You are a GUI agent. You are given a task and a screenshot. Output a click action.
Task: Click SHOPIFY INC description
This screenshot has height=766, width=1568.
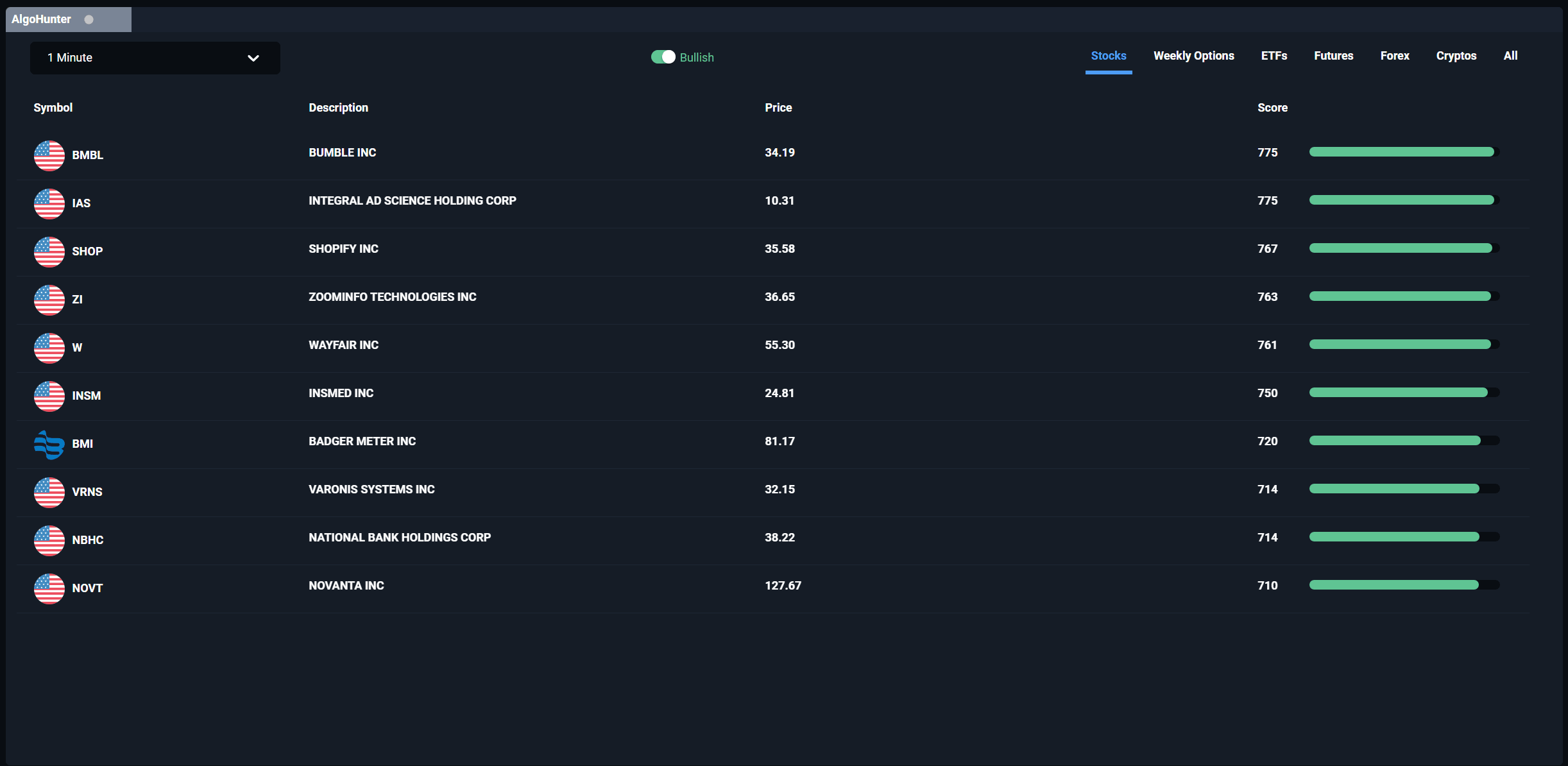(x=344, y=248)
